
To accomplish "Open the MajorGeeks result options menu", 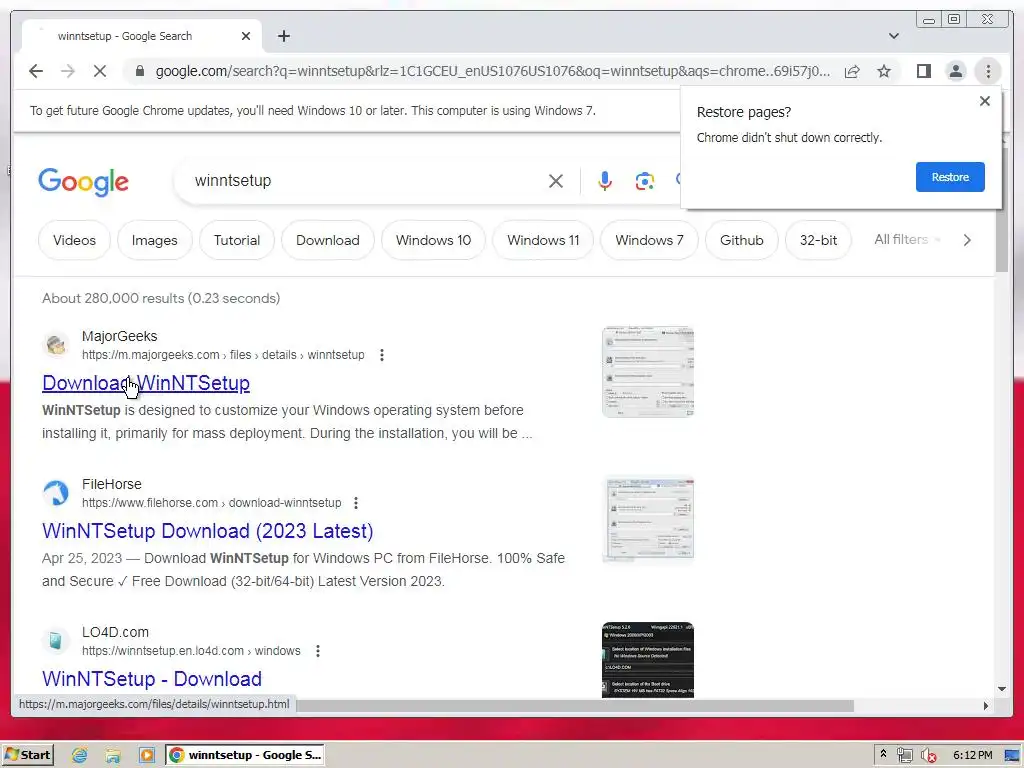I will (382, 355).
